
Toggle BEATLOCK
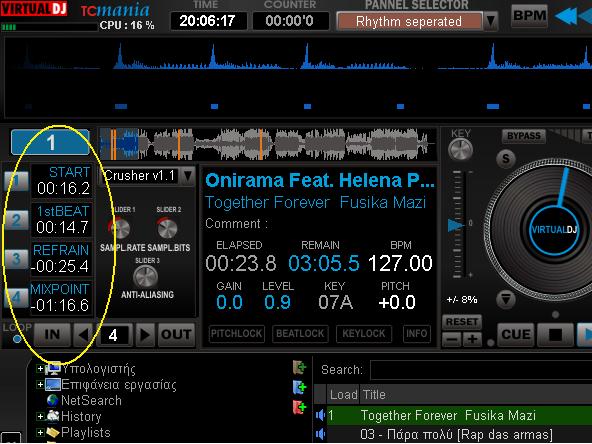tap(300, 334)
